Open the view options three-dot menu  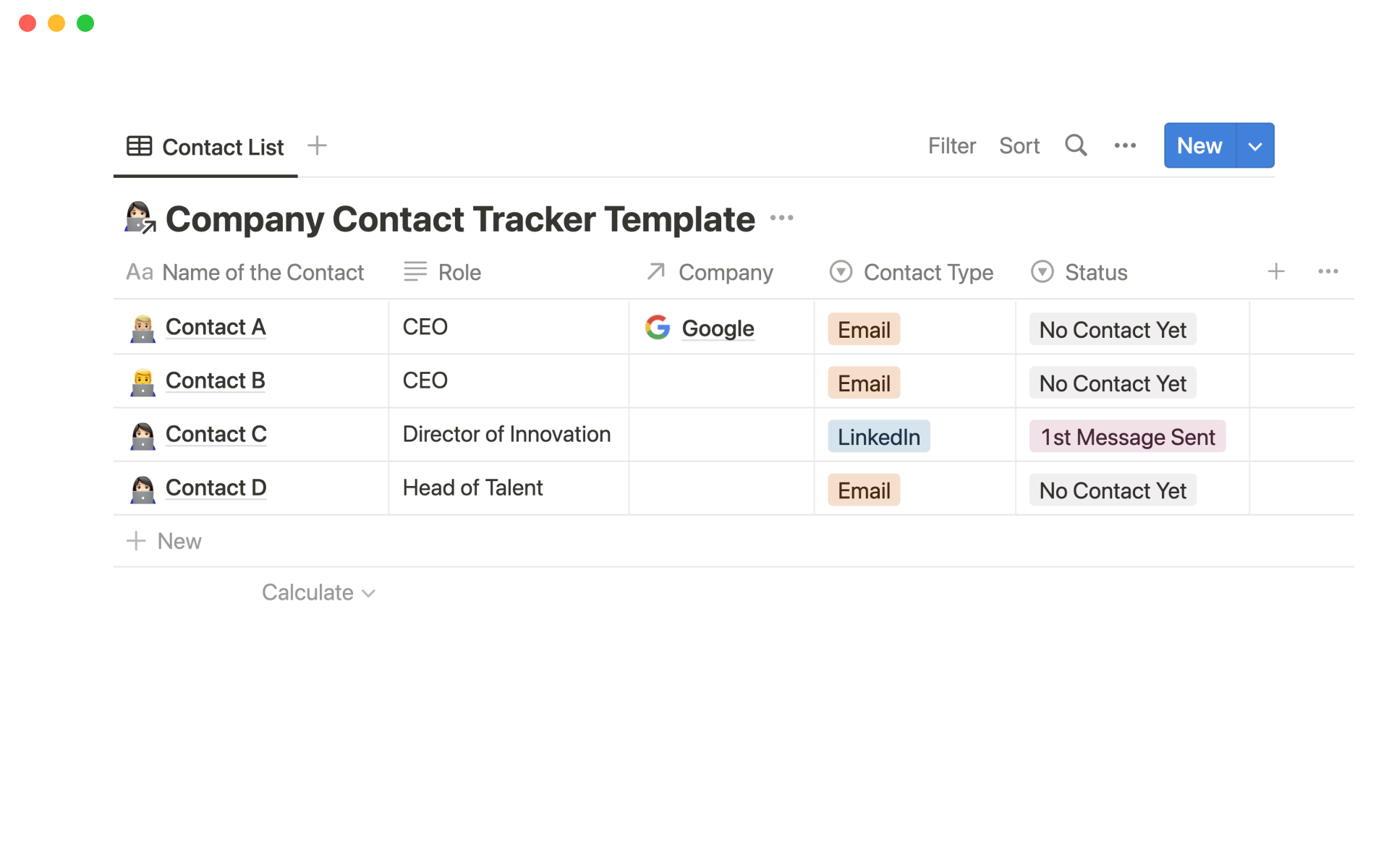(1125, 146)
